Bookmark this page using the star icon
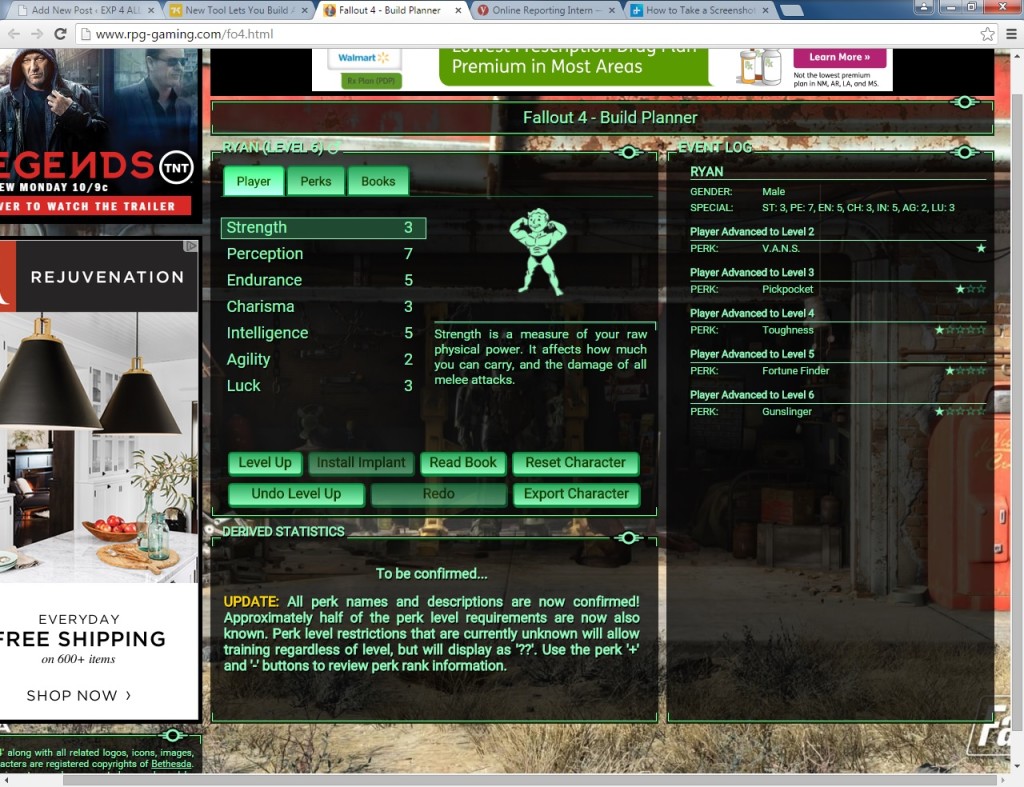 pos(987,34)
